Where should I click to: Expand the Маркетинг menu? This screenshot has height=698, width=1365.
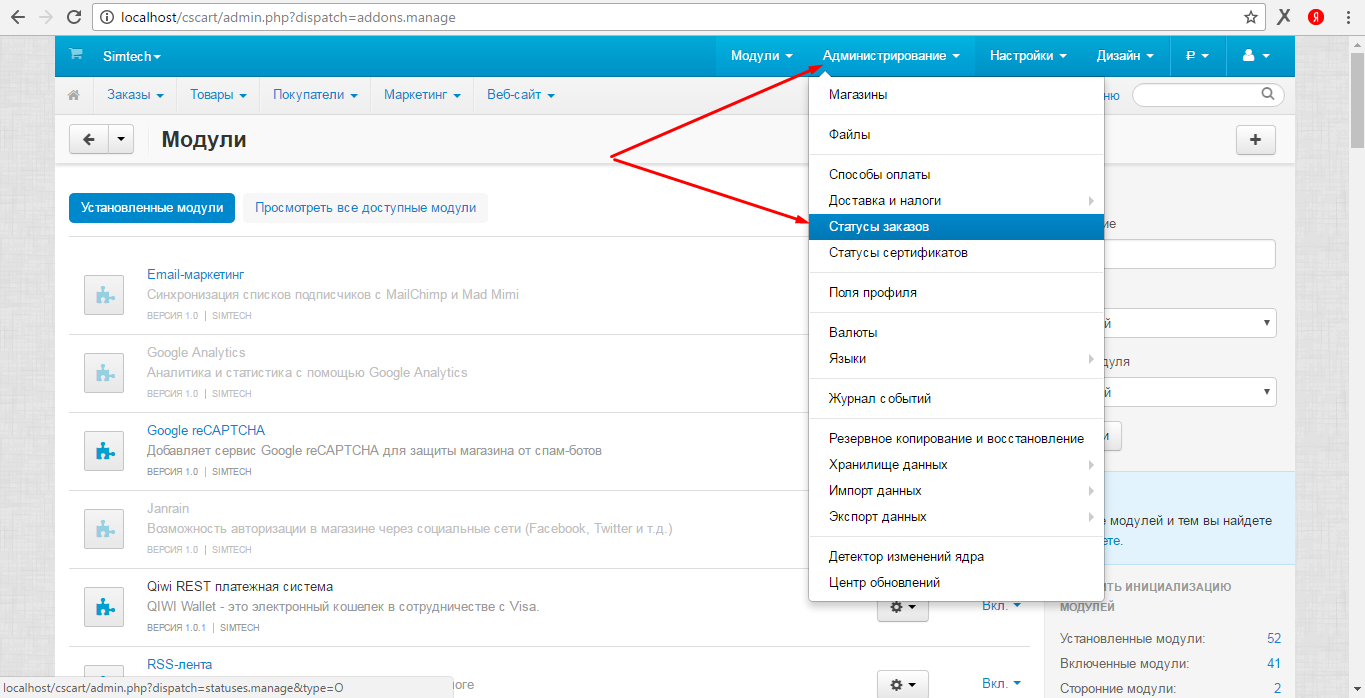pos(422,95)
